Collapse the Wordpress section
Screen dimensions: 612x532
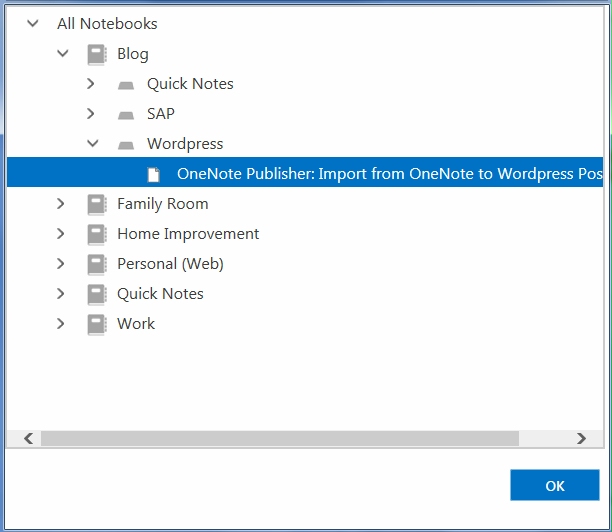[93, 143]
